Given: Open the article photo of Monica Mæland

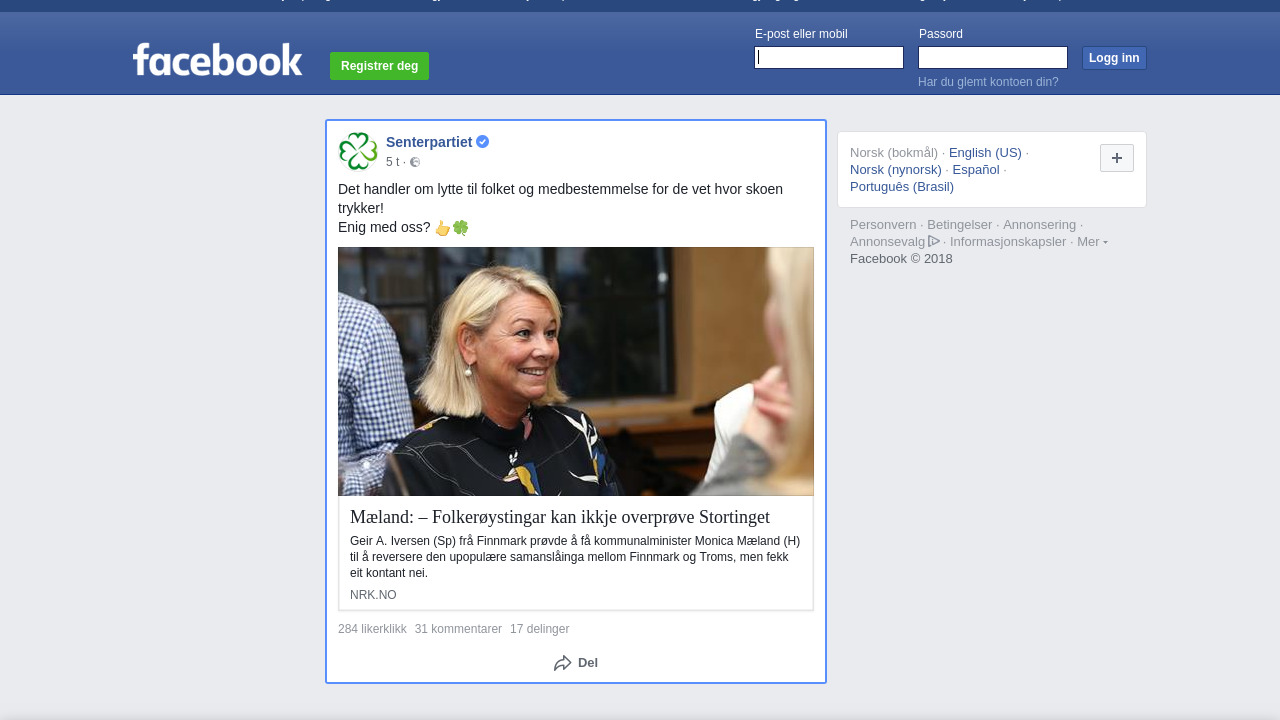Looking at the screenshot, I should pyautogui.click(x=576, y=371).
